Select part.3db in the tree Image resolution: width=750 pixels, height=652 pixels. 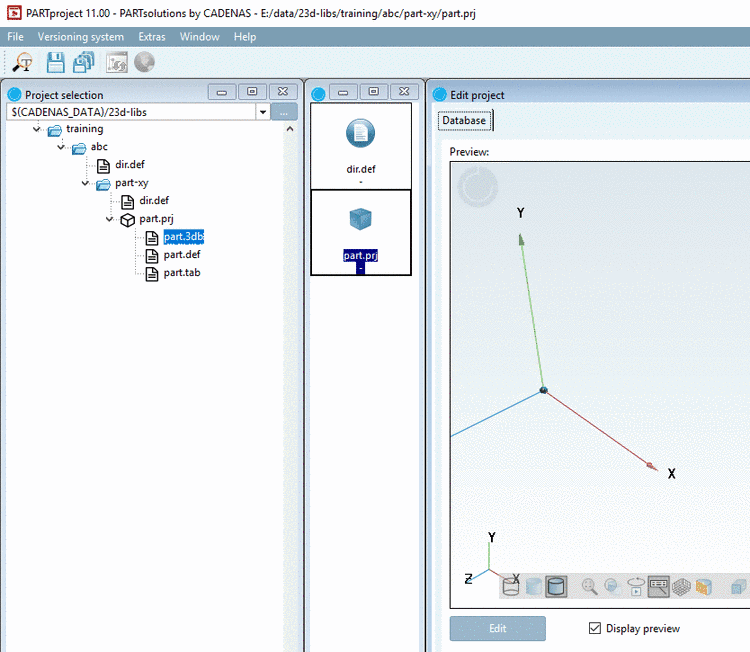pos(184,237)
